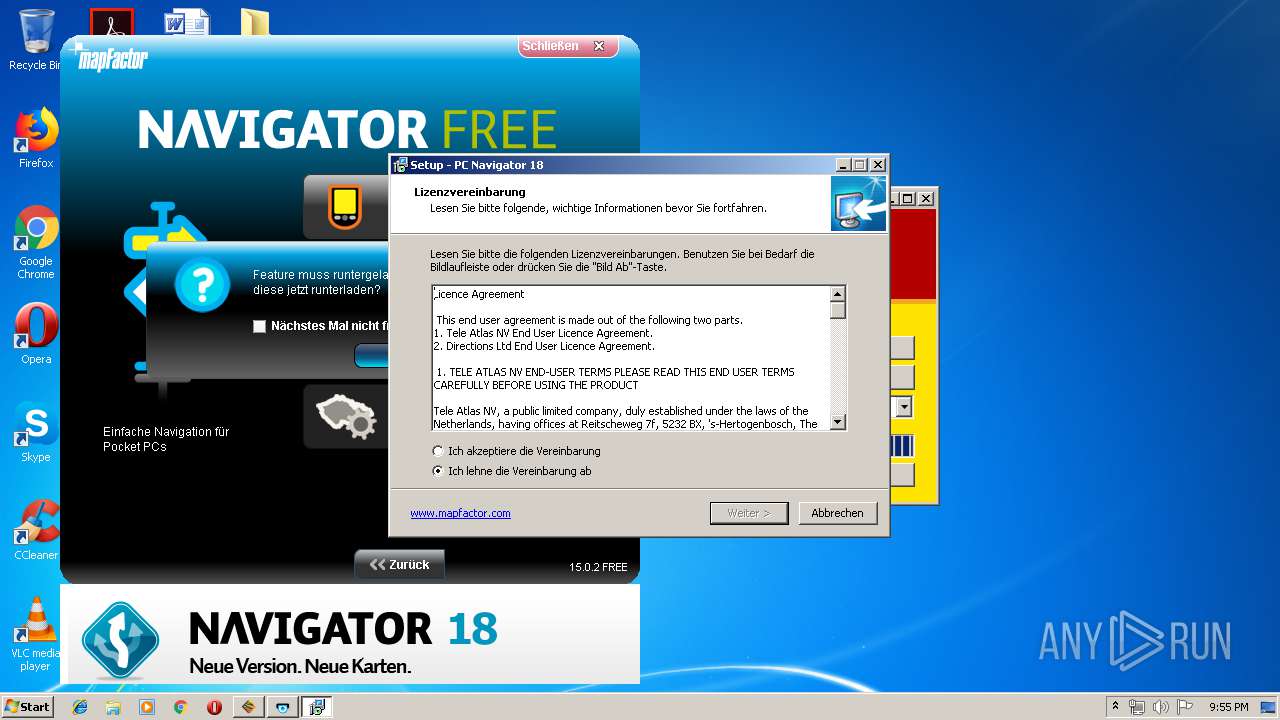Open the Adobe PDF desktop icon
The image size is (1280, 720).
[112, 22]
